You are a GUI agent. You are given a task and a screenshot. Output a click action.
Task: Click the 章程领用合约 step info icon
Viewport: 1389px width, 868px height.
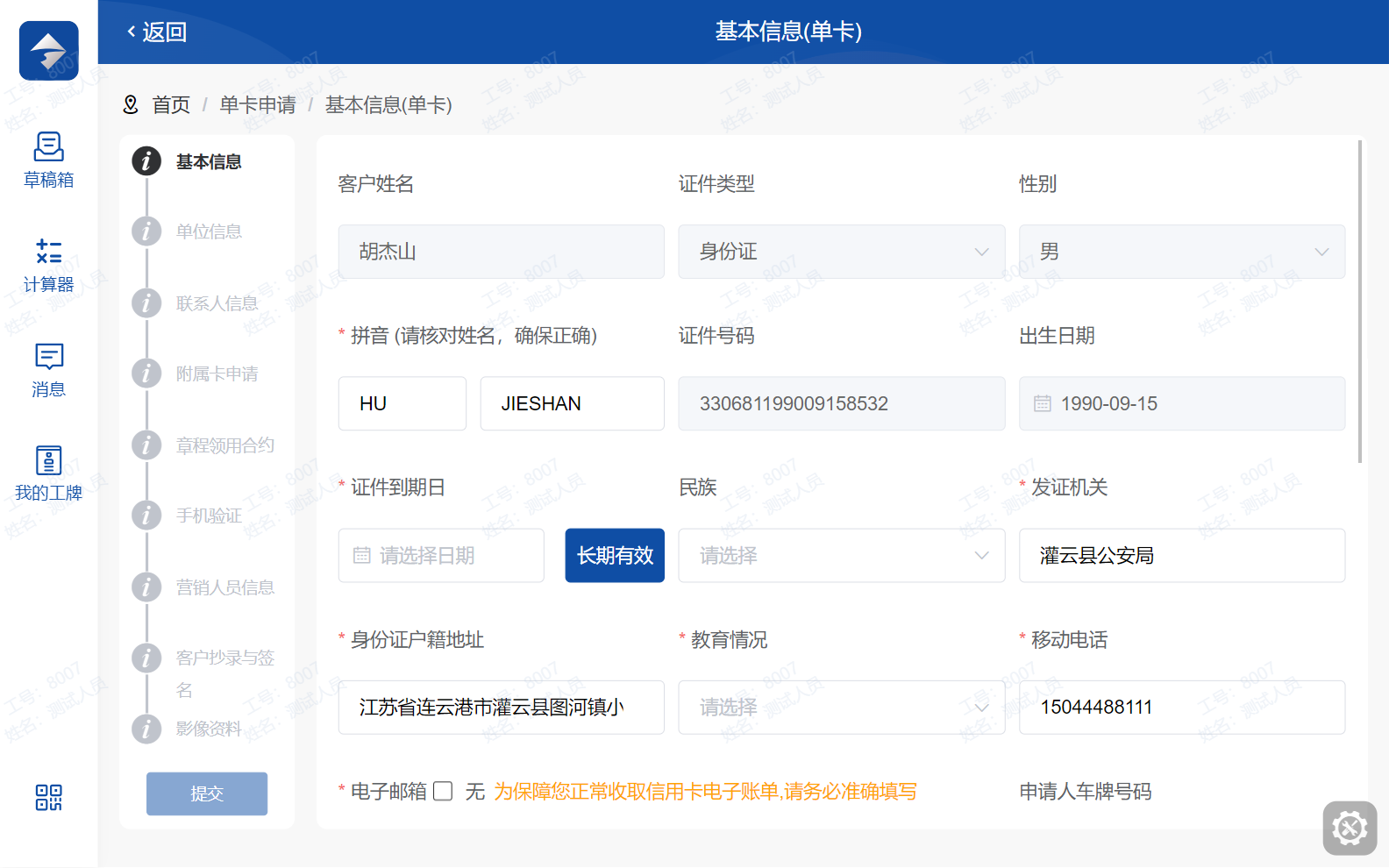point(146,445)
